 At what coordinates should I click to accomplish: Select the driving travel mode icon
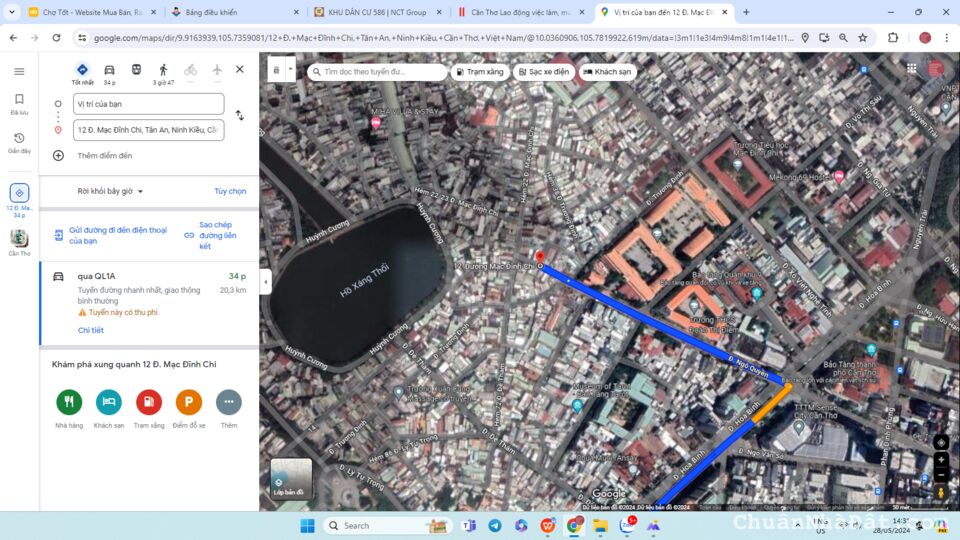point(109,70)
